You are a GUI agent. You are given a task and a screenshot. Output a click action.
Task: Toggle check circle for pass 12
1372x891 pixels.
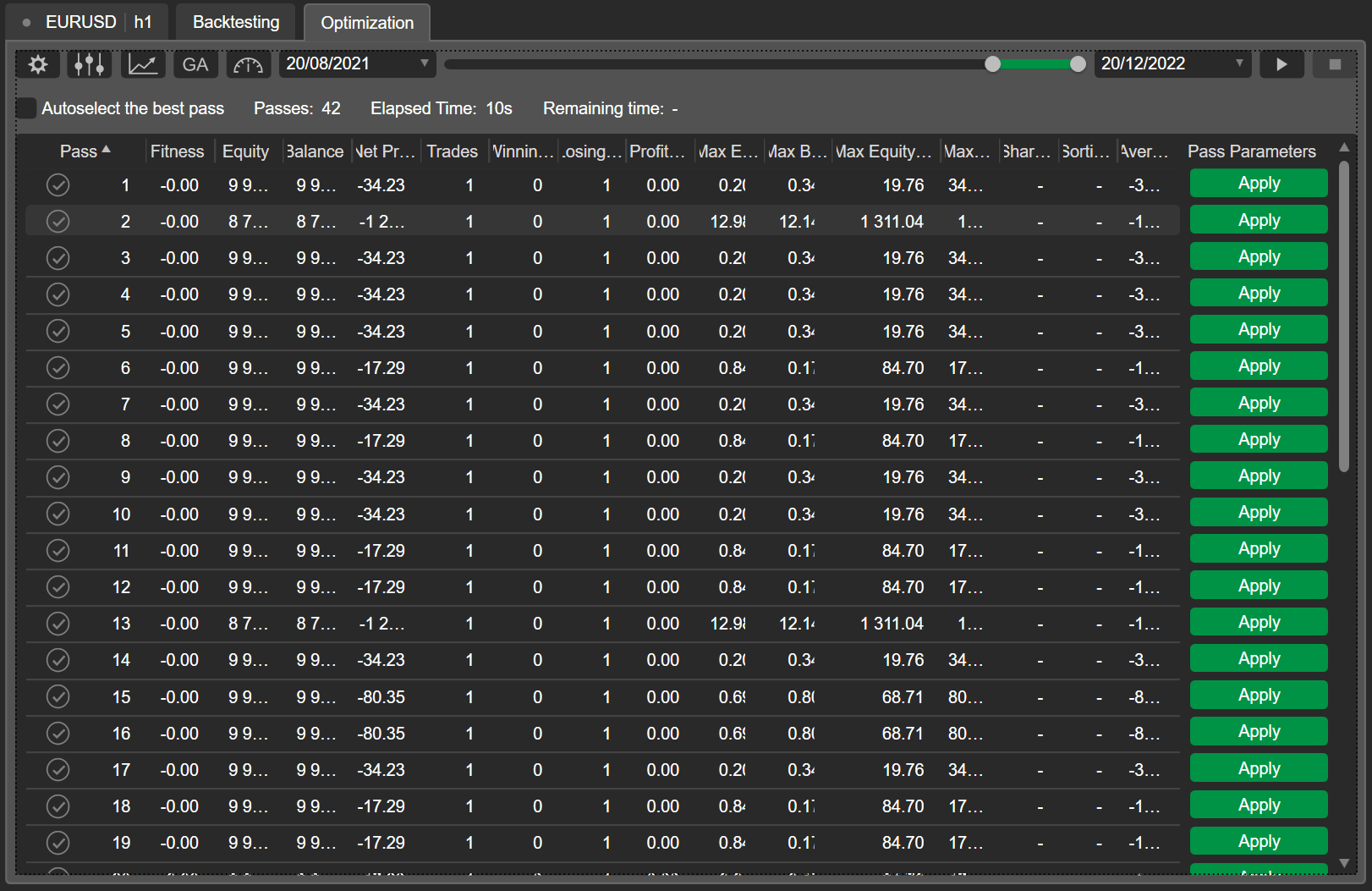[58, 587]
